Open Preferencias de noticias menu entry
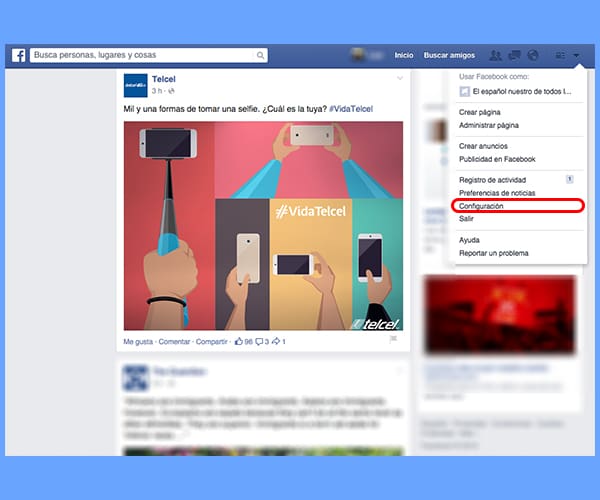The image size is (600, 500). [x=497, y=193]
